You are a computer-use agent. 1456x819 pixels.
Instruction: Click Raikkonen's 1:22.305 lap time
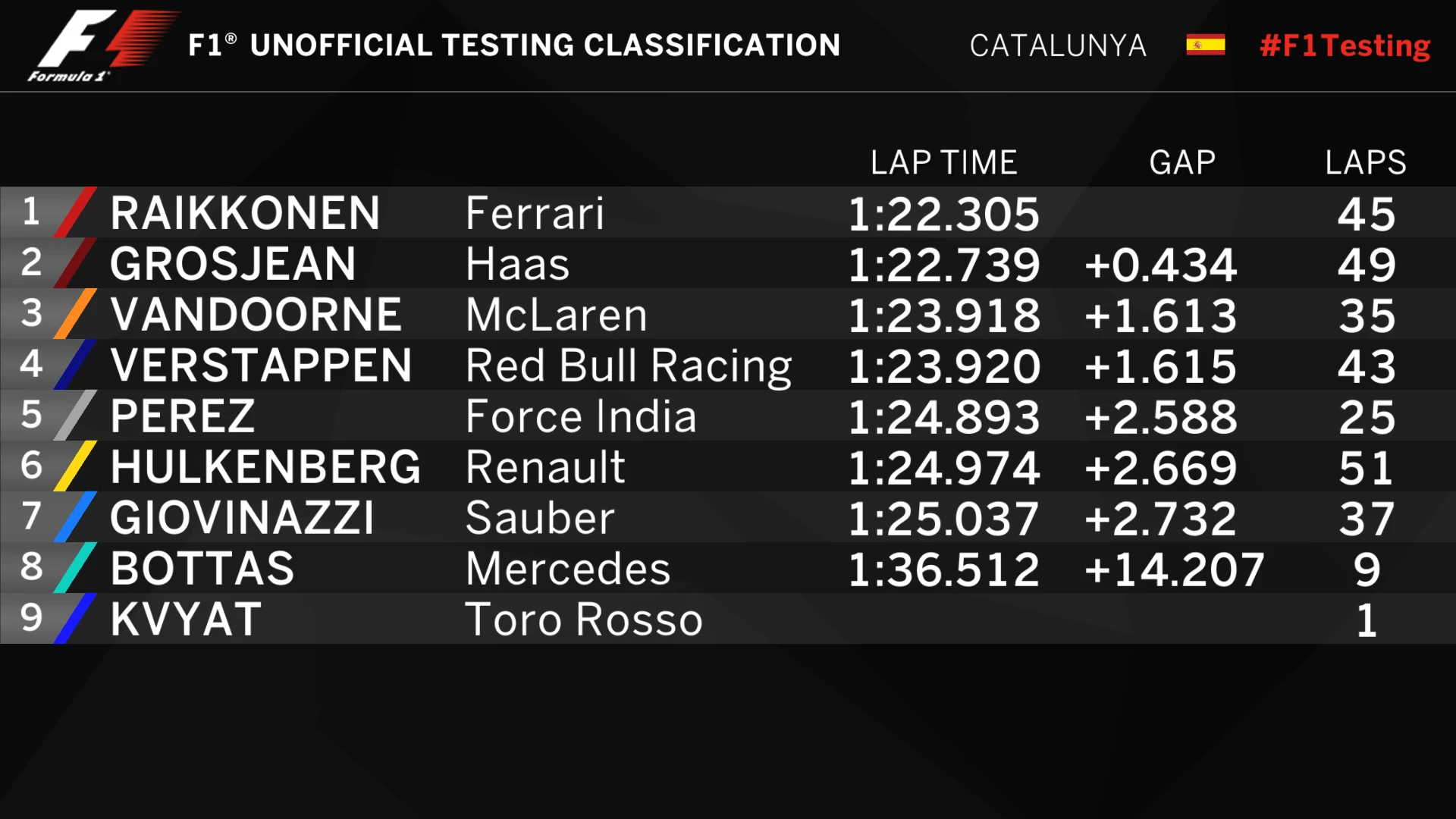click(x=943, y=214)
